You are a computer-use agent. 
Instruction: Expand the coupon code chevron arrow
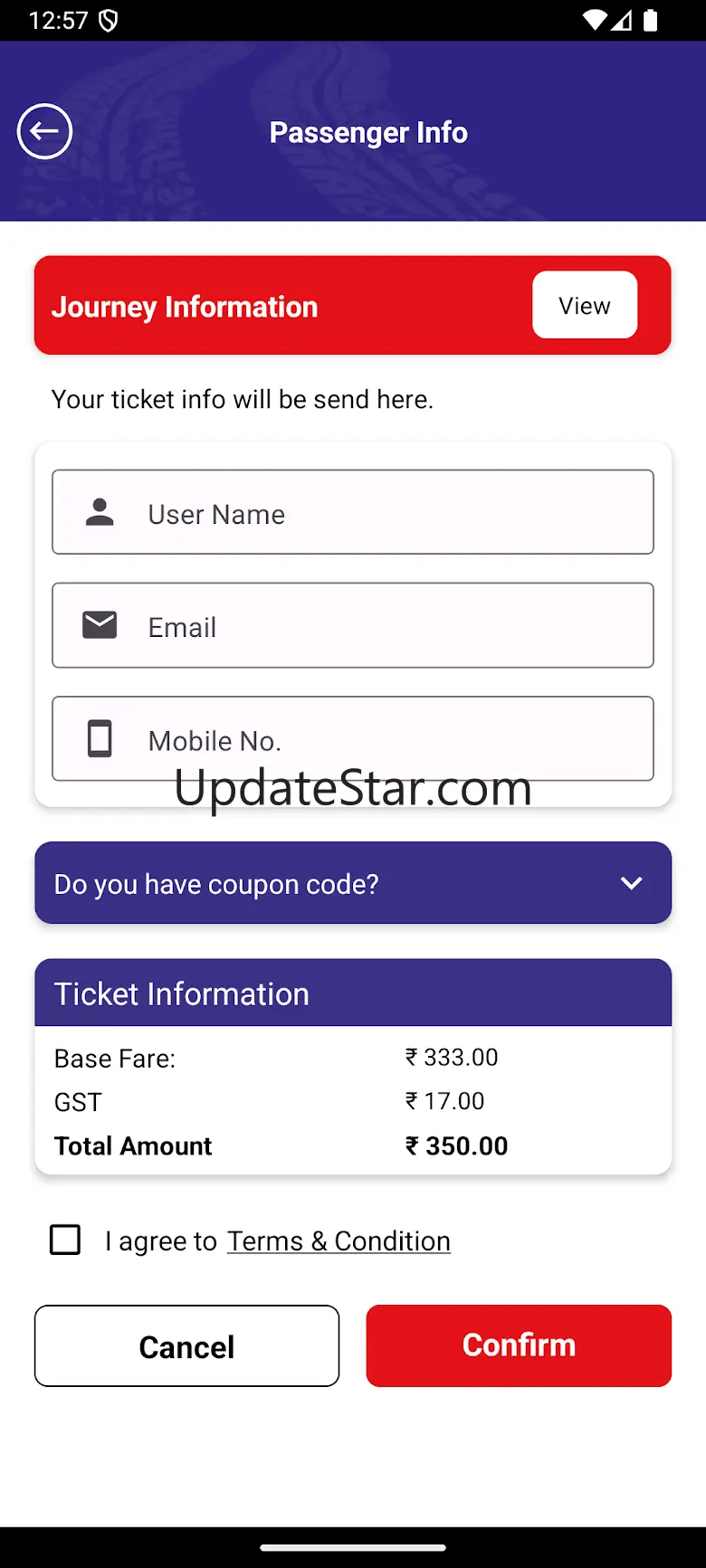click(632, 883)
